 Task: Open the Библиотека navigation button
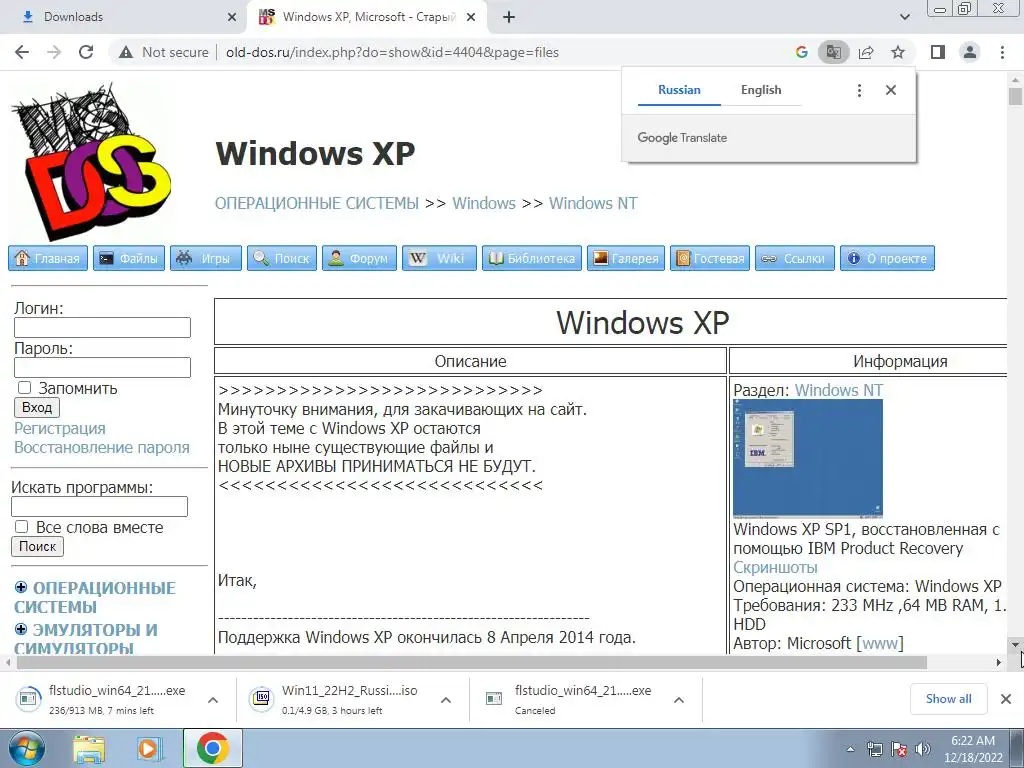[x=532, y=258]
